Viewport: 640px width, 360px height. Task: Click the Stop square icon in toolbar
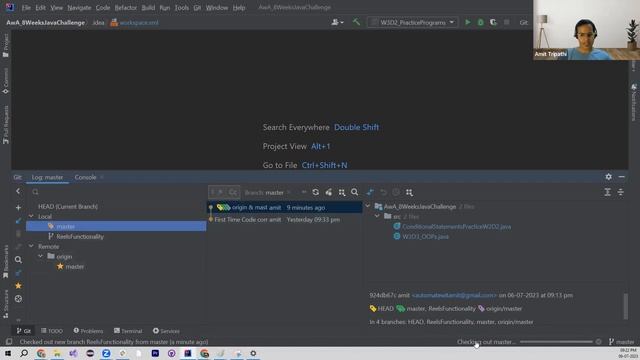click(x=506, y=22)
